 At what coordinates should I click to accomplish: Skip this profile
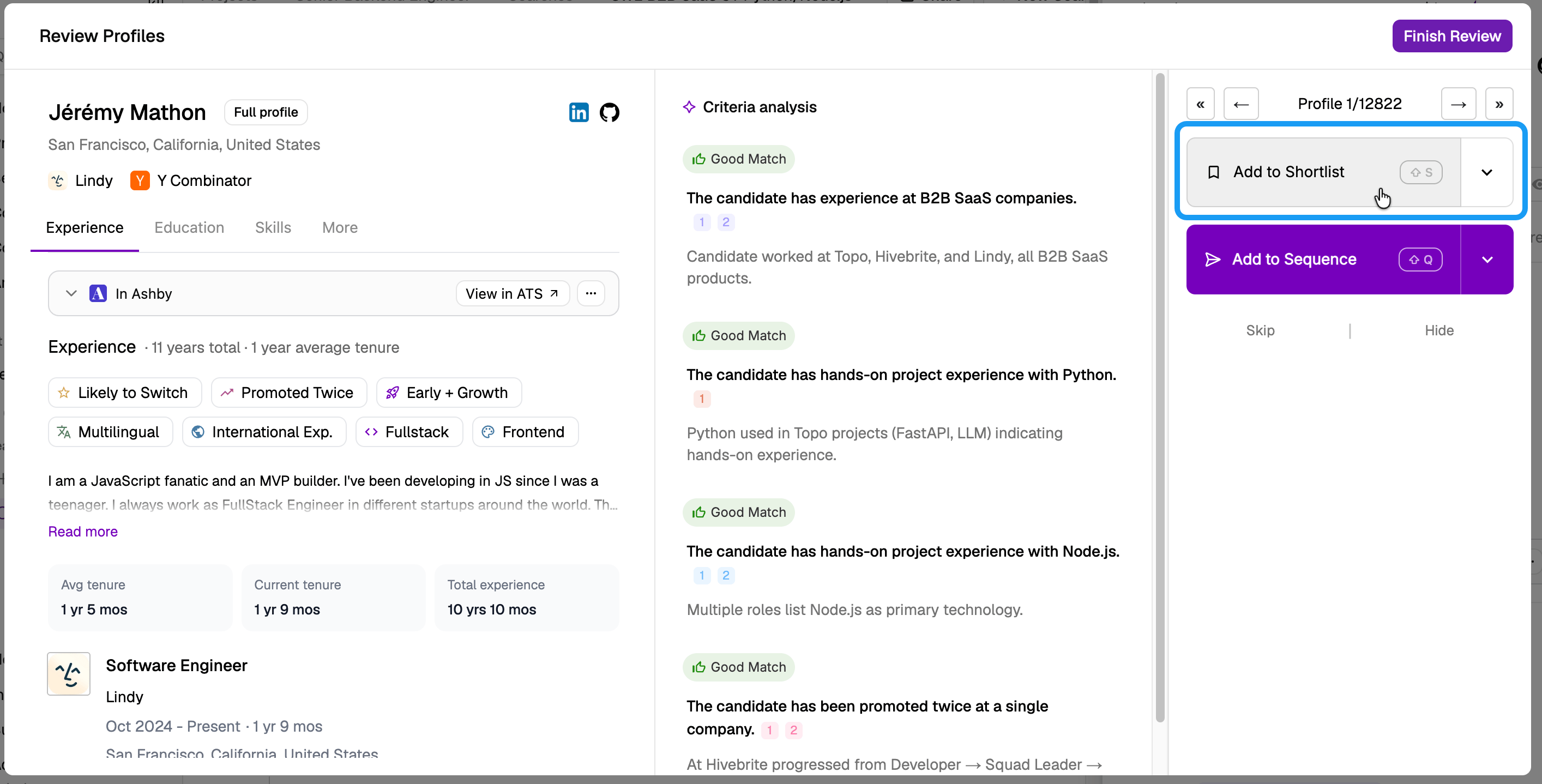tap(1260, 330)
